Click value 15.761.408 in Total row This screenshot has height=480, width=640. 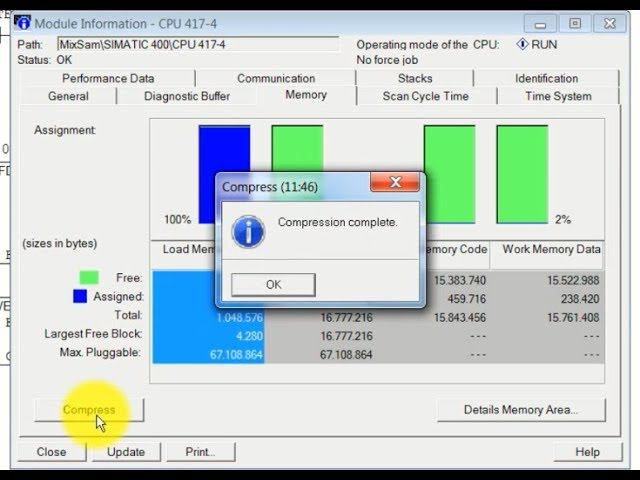pyautogui.click(x=573, y=318)
